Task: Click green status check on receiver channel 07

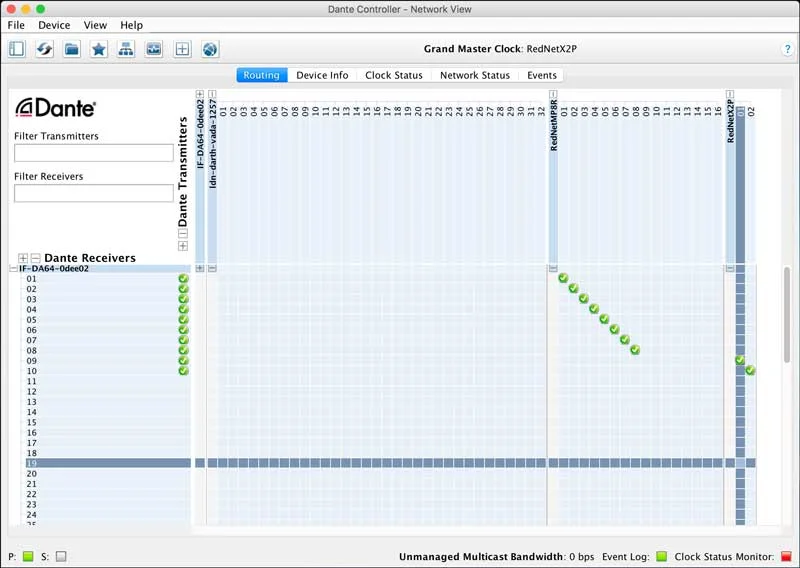Action: point(184,340)
